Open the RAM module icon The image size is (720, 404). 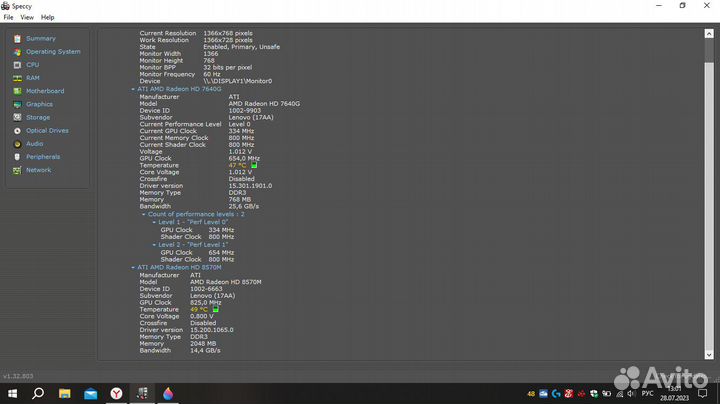[x=17, y=79]
